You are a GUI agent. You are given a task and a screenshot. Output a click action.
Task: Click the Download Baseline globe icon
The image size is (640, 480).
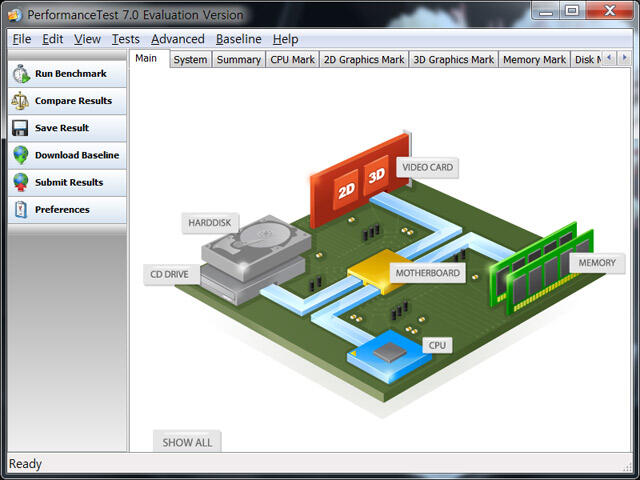[x=20, y=155]
